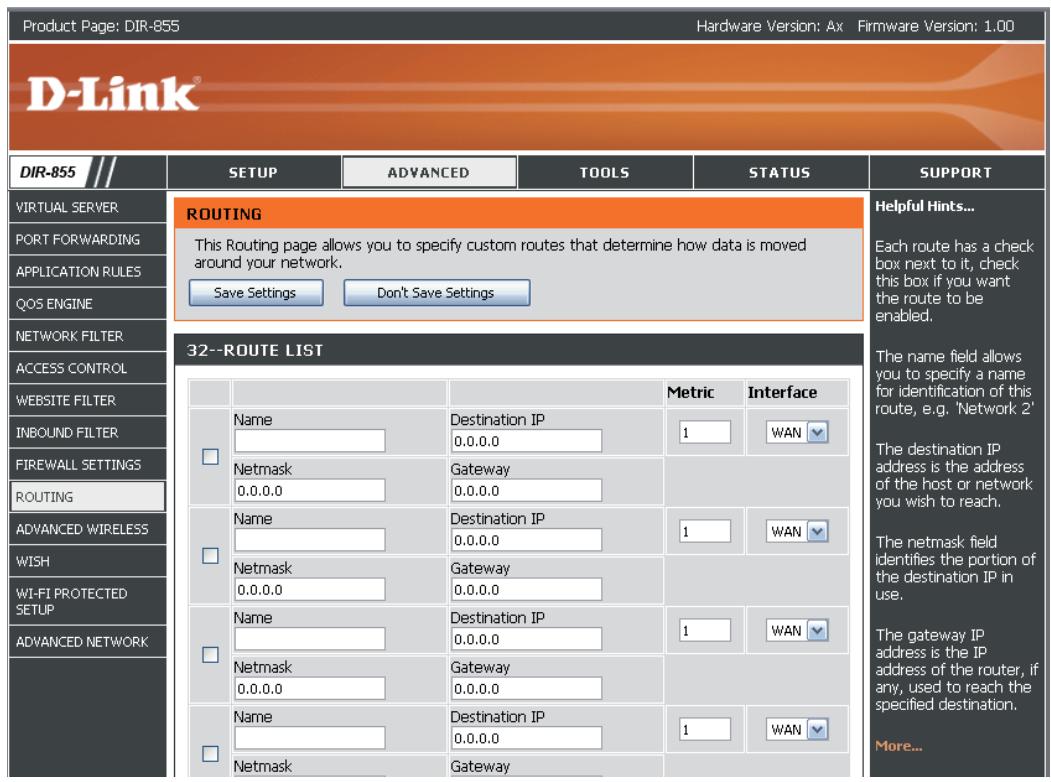Click the 'Interface' column header
The image size is (1051, 782).
[782, 393]
